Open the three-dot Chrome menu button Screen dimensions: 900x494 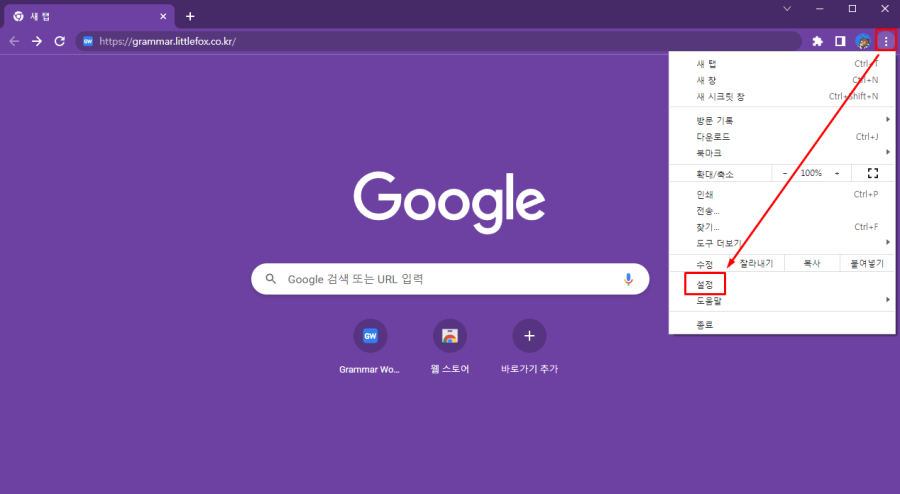(x=886, y=41)
